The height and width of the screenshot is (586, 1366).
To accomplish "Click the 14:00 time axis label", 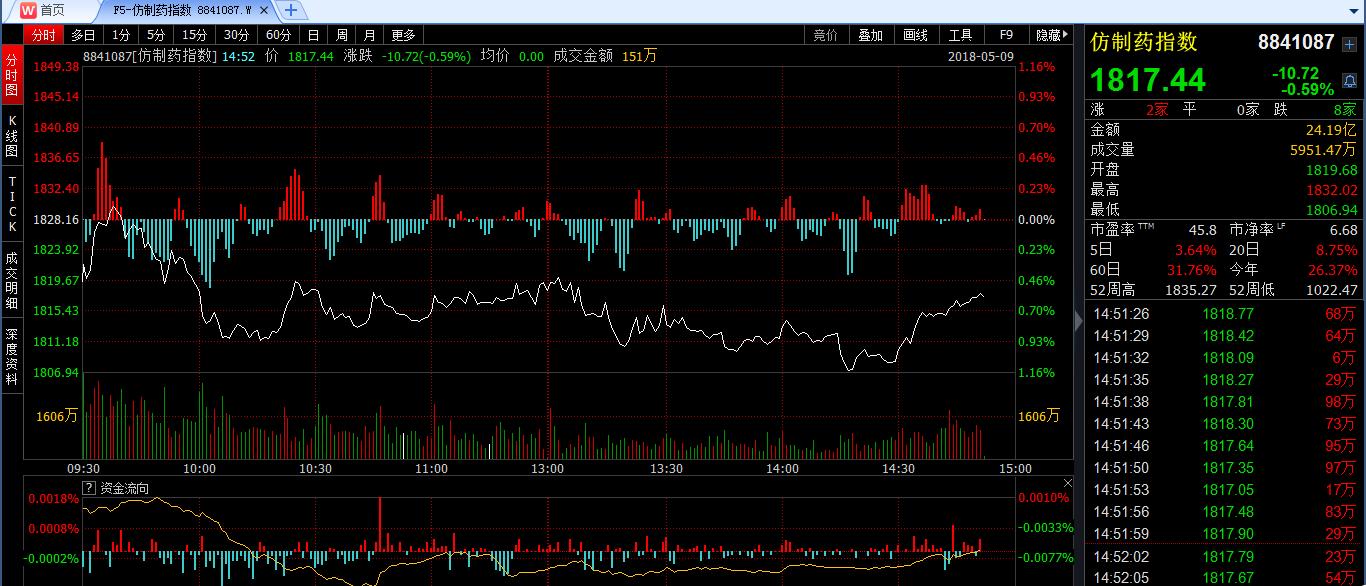I will (x=782, y=468).
